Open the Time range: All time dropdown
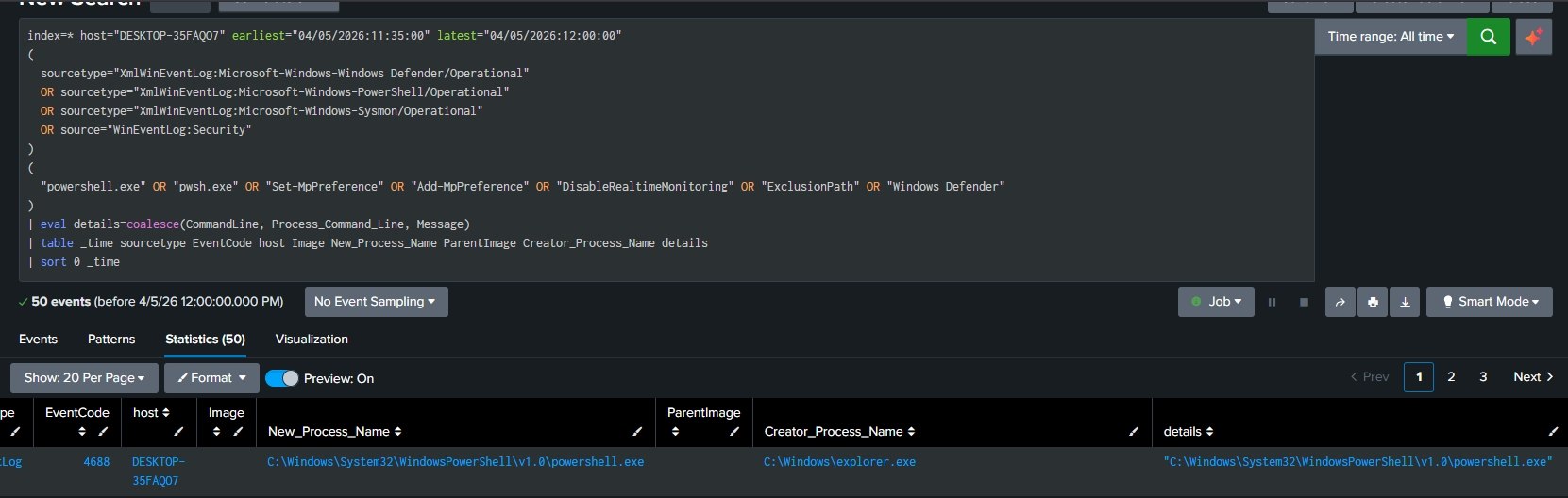1568x498 pixels. tap(1391, 37)
